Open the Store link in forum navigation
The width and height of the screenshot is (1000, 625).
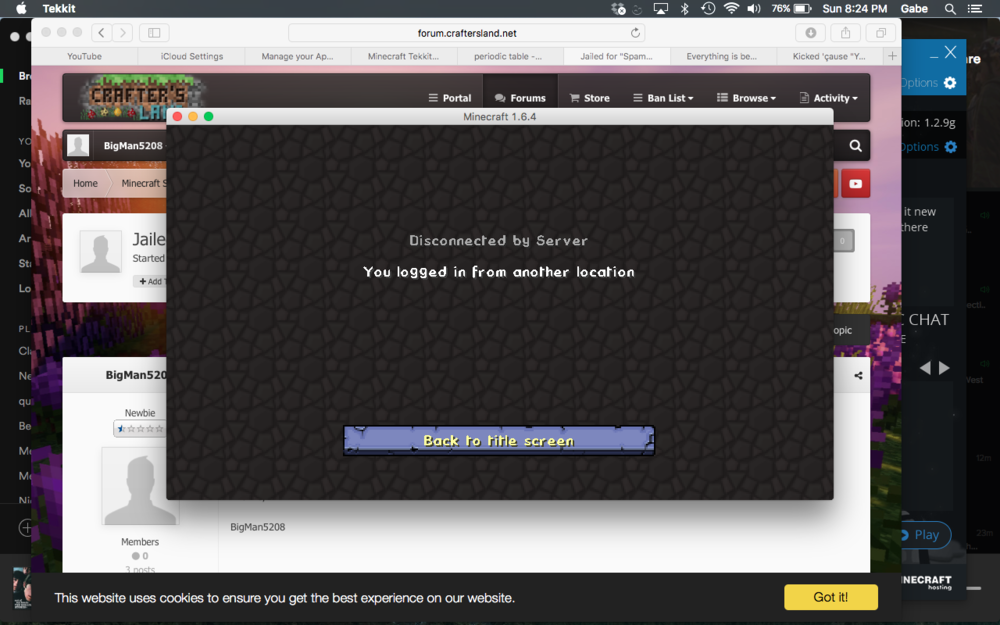tap(589, 98)
